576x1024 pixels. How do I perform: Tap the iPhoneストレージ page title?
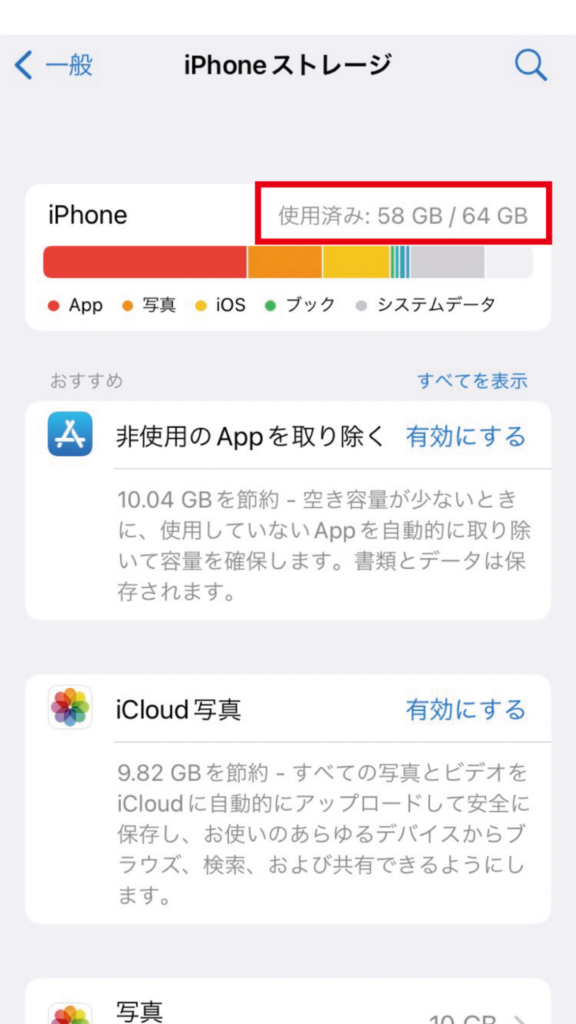tap(288, 65)
